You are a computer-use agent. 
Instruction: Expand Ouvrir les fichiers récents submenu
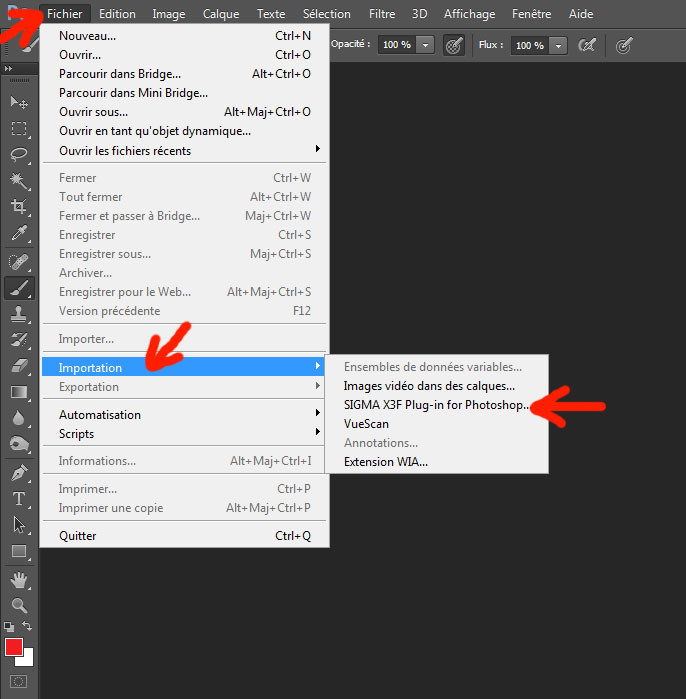pos(184,150)
